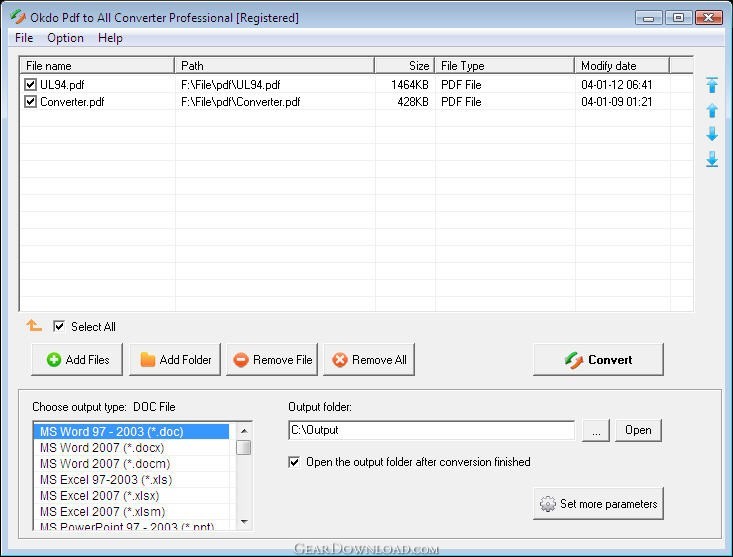Screen dimensions: 733x557
Task: Browse for output folder with ... button
Action: [596, 430]
